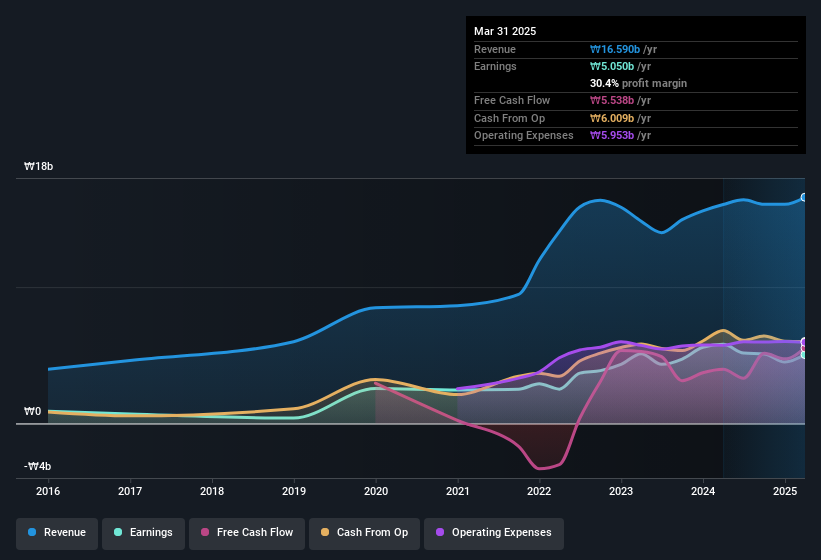Image resolution: width=821 pixels, height=560 pixels.
Task: Click the purple Operating Expenses legend dot
Action: click(x=440, y=532)
